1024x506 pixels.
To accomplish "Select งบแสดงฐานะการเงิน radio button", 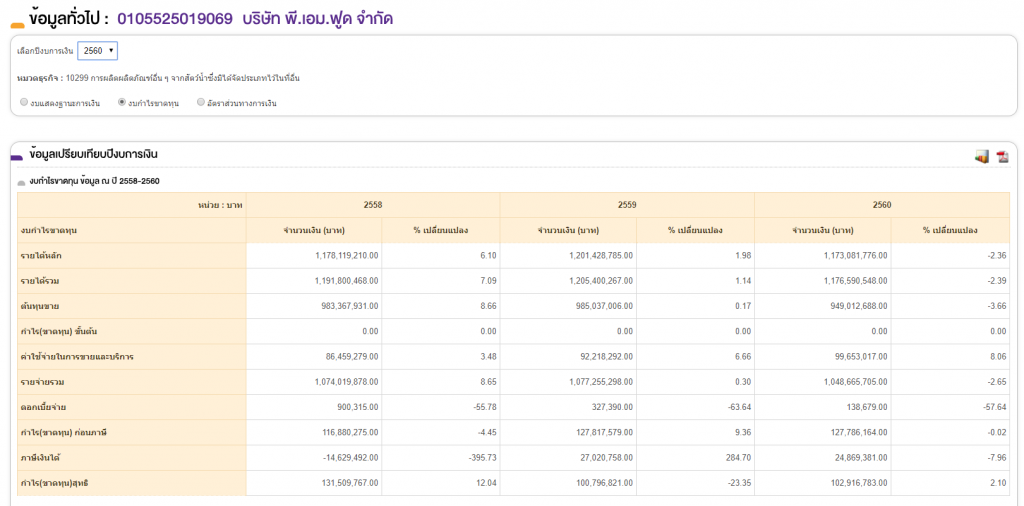I will click(24, 103).
